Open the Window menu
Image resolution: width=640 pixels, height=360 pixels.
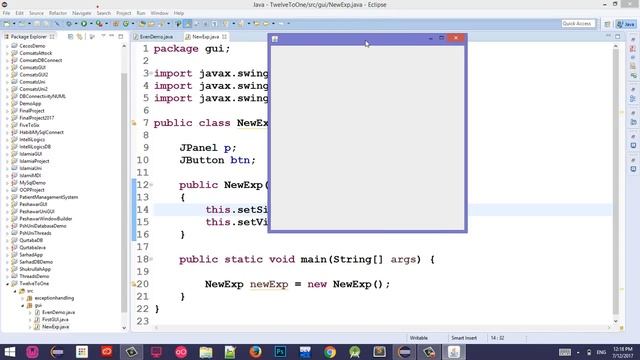click(x=159, y=13)
